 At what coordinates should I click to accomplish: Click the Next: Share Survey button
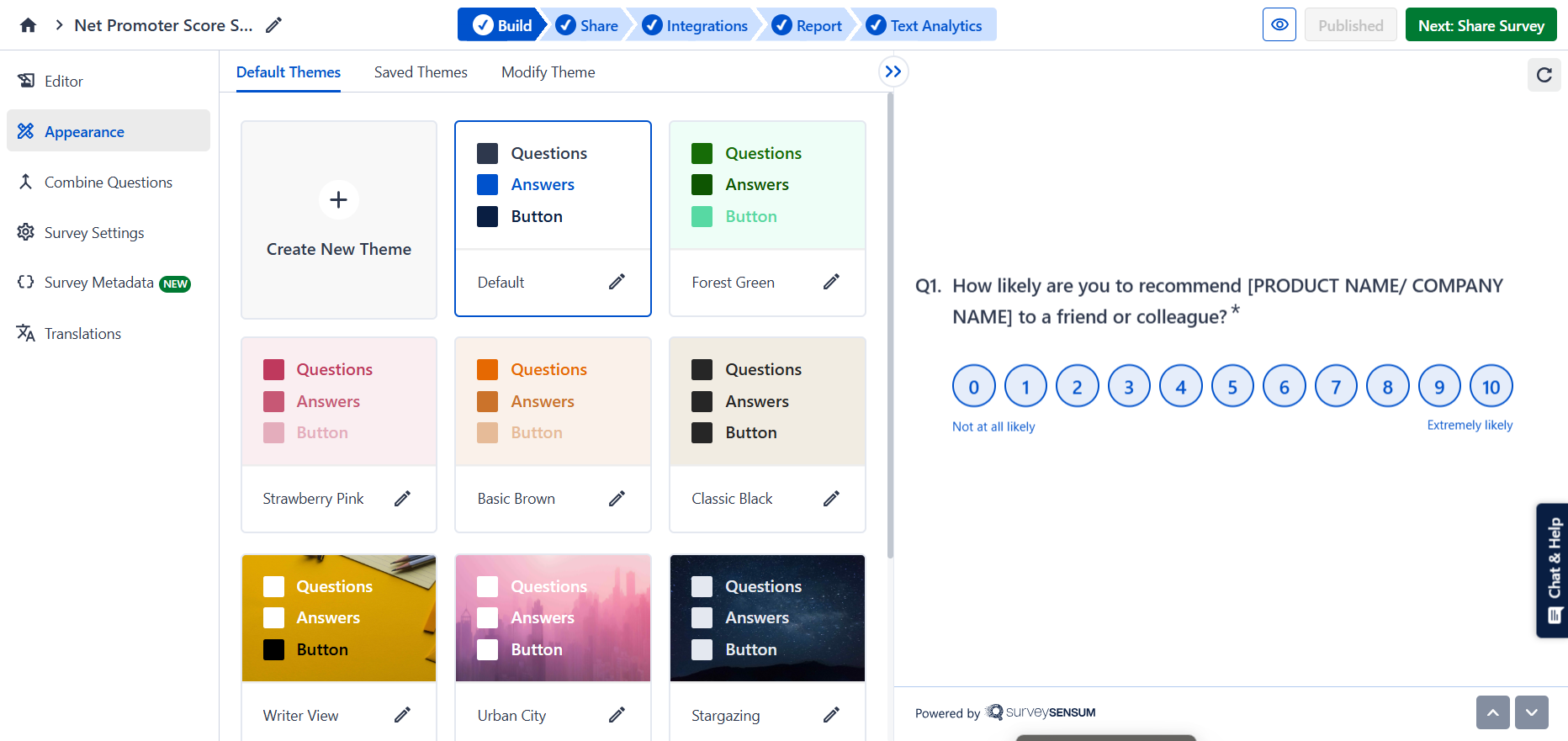click(x=1481, y=25)
